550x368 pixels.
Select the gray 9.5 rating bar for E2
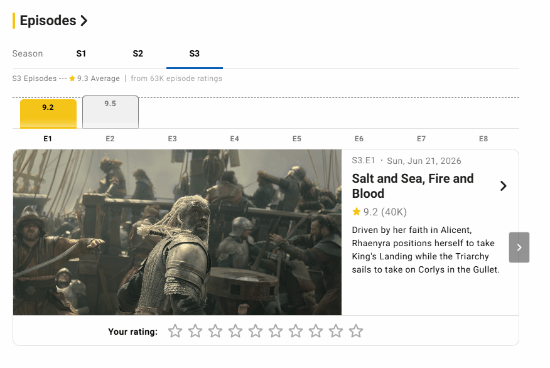click(x=110, y=112)
